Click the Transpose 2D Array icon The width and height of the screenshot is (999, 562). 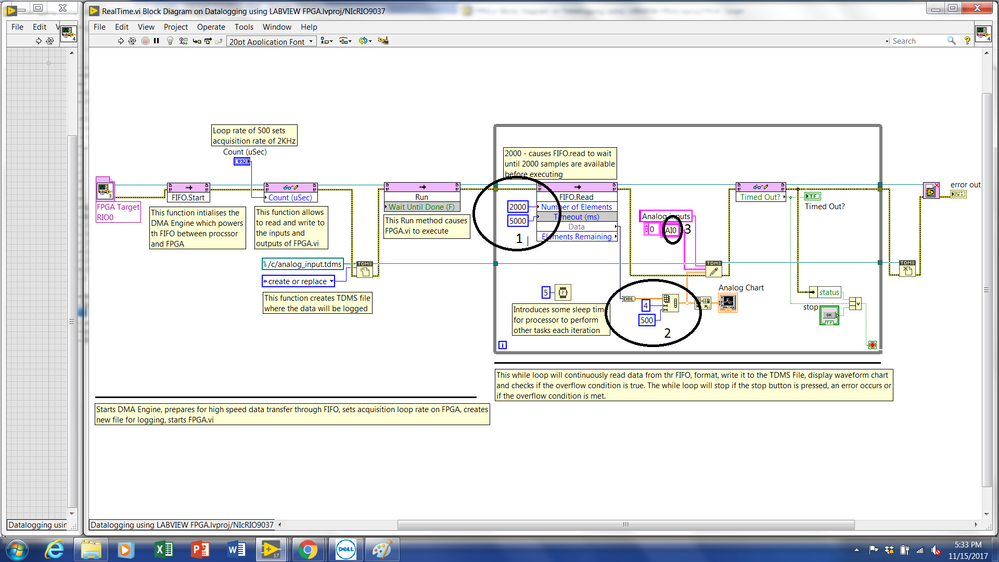click(x=703, y=303)
